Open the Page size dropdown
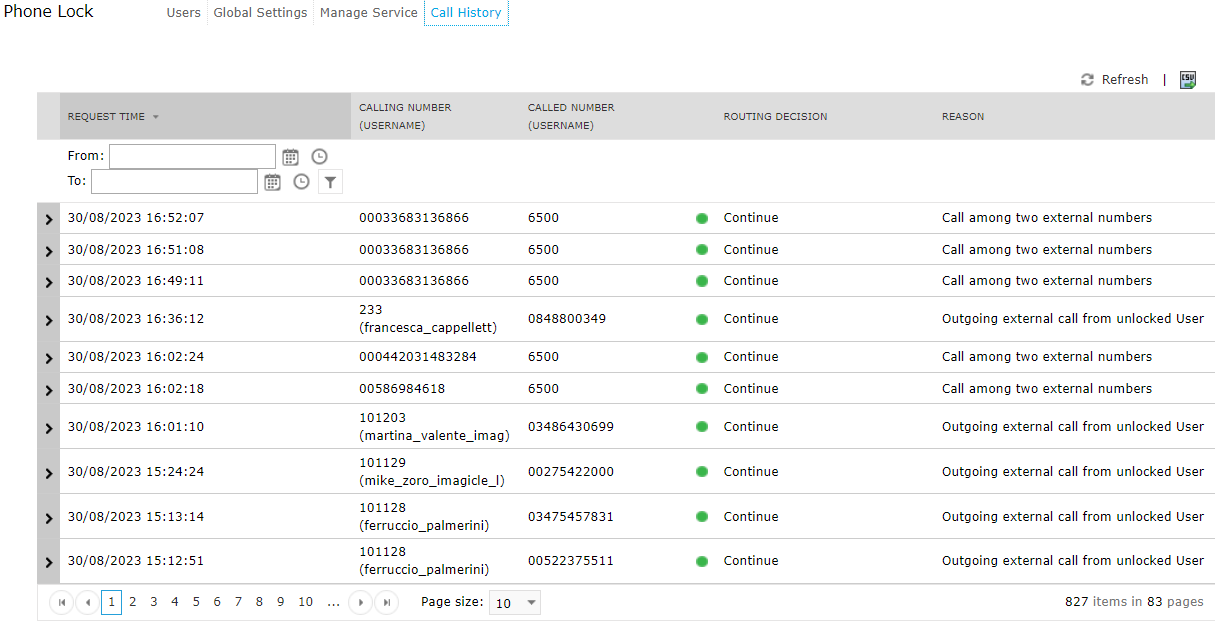The image size is (1220, 624). [516, 602]
